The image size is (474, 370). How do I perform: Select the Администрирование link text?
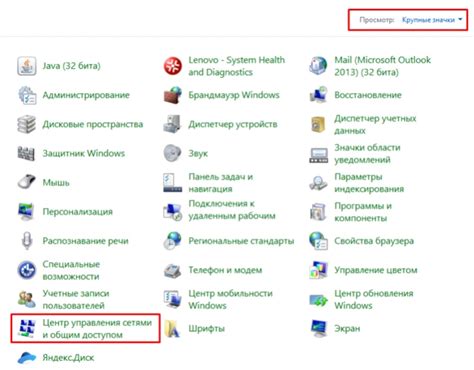coord(86,95)
